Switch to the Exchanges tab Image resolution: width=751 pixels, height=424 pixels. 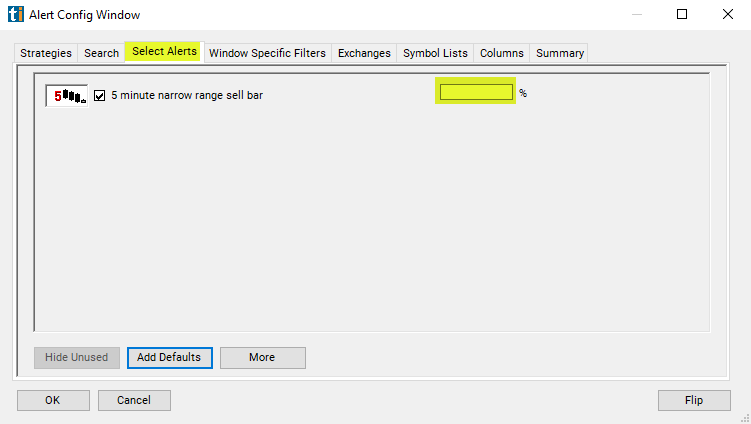click(x=364, y=53)
